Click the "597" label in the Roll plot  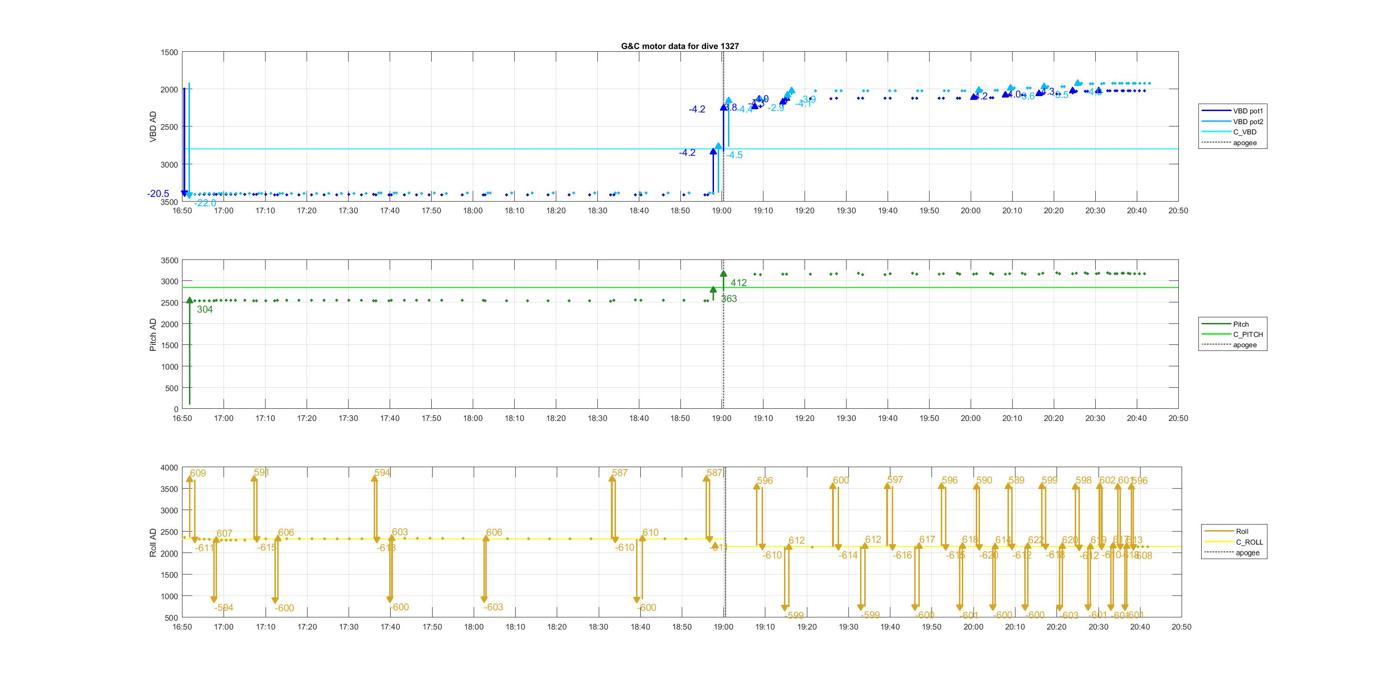[x=895, y=480]
